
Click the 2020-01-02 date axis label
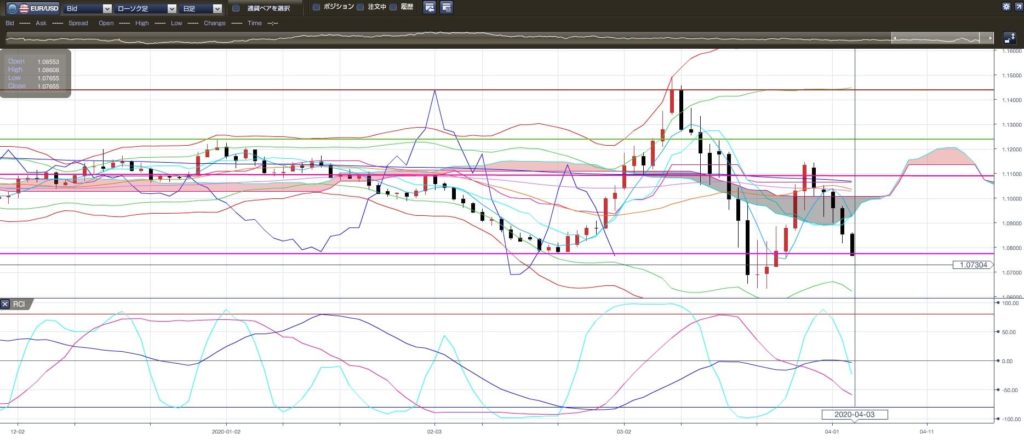tap(227, 432)
